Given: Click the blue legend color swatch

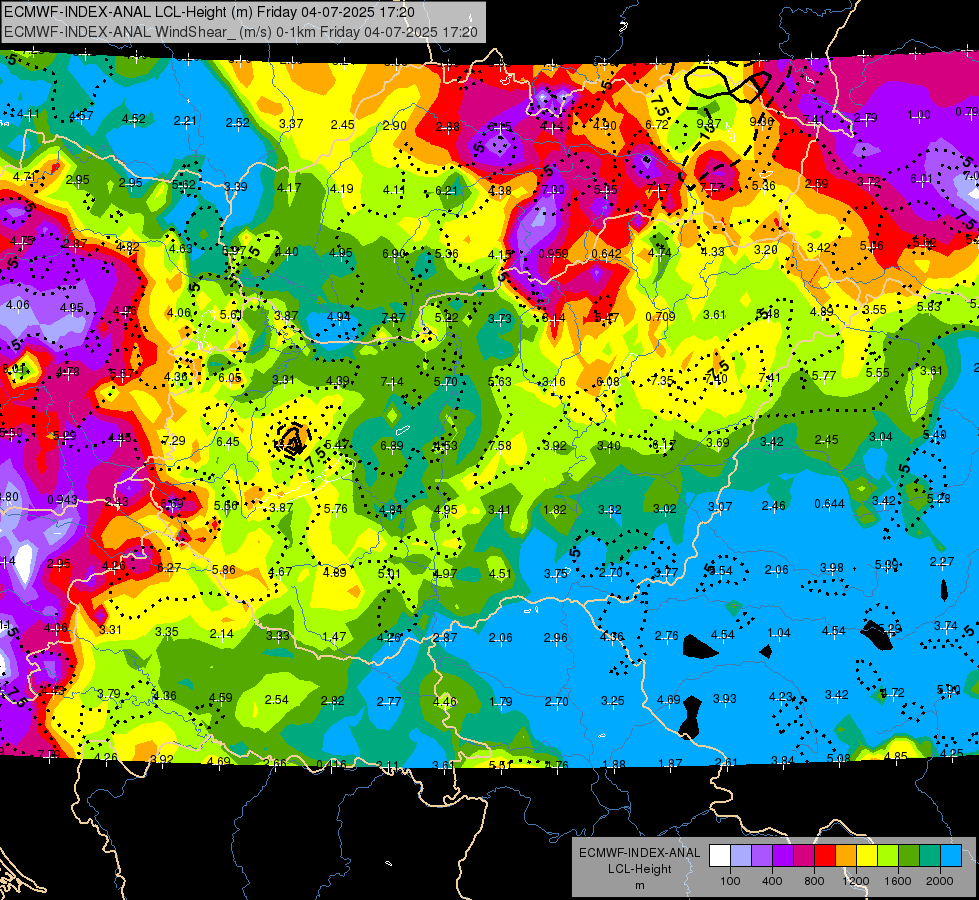Looking at the screenshot, I should (951, 856).
